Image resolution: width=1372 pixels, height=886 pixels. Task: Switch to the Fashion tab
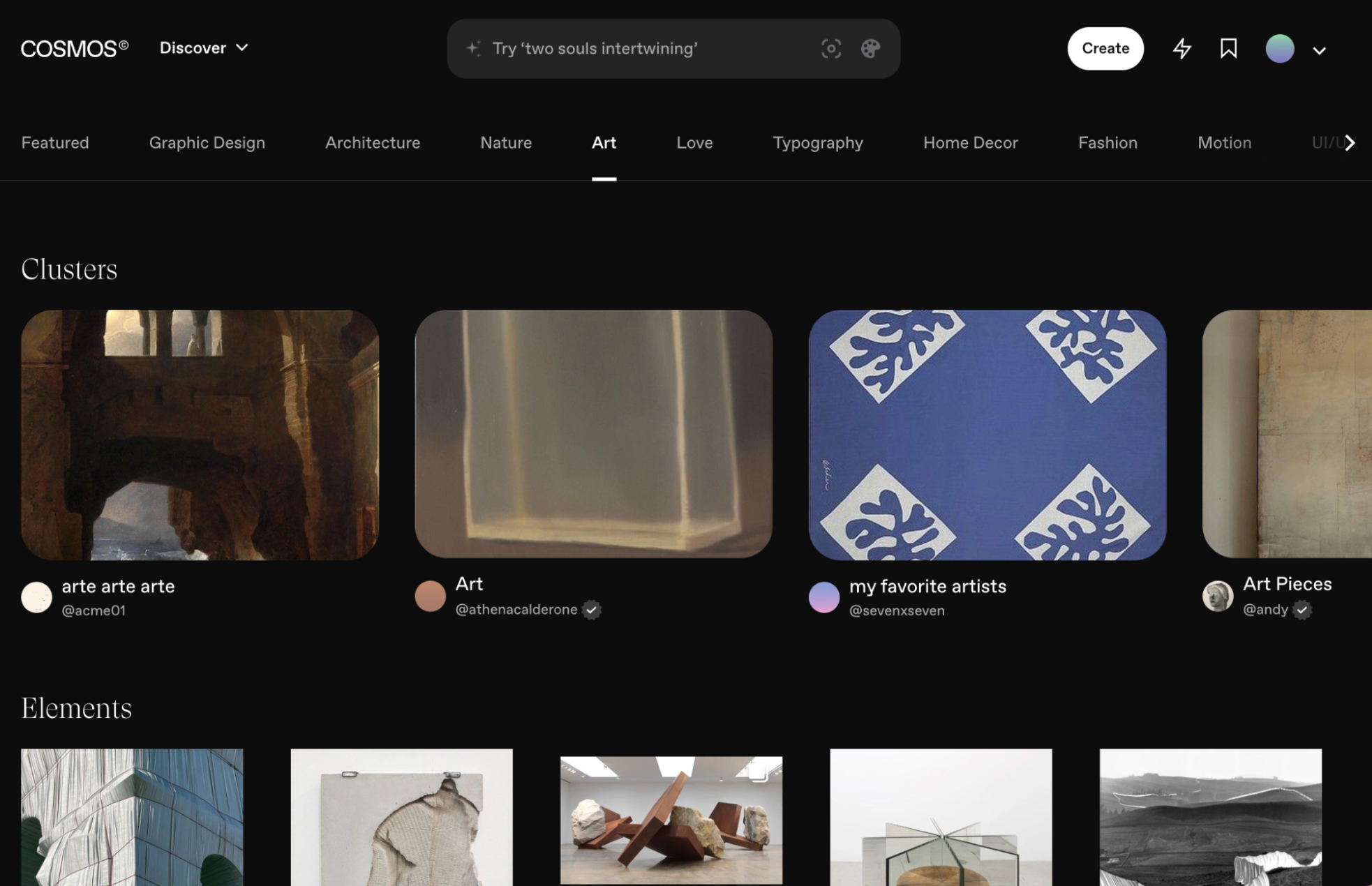[x=1108, y=142]
